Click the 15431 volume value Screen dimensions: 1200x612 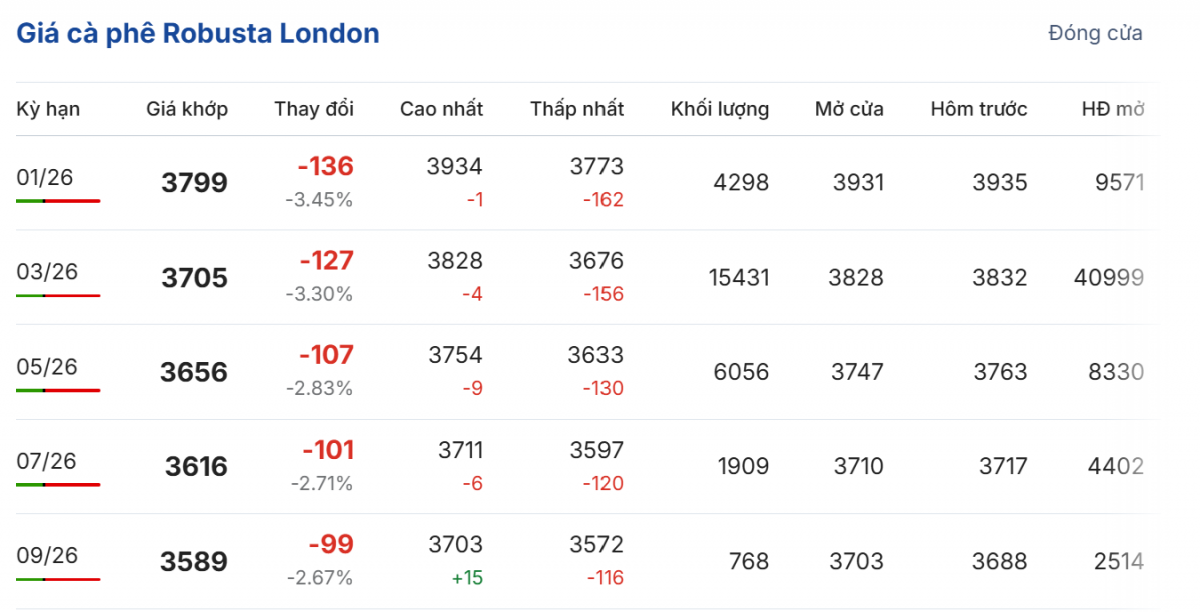pyautogui.click(x=739, y=277)
